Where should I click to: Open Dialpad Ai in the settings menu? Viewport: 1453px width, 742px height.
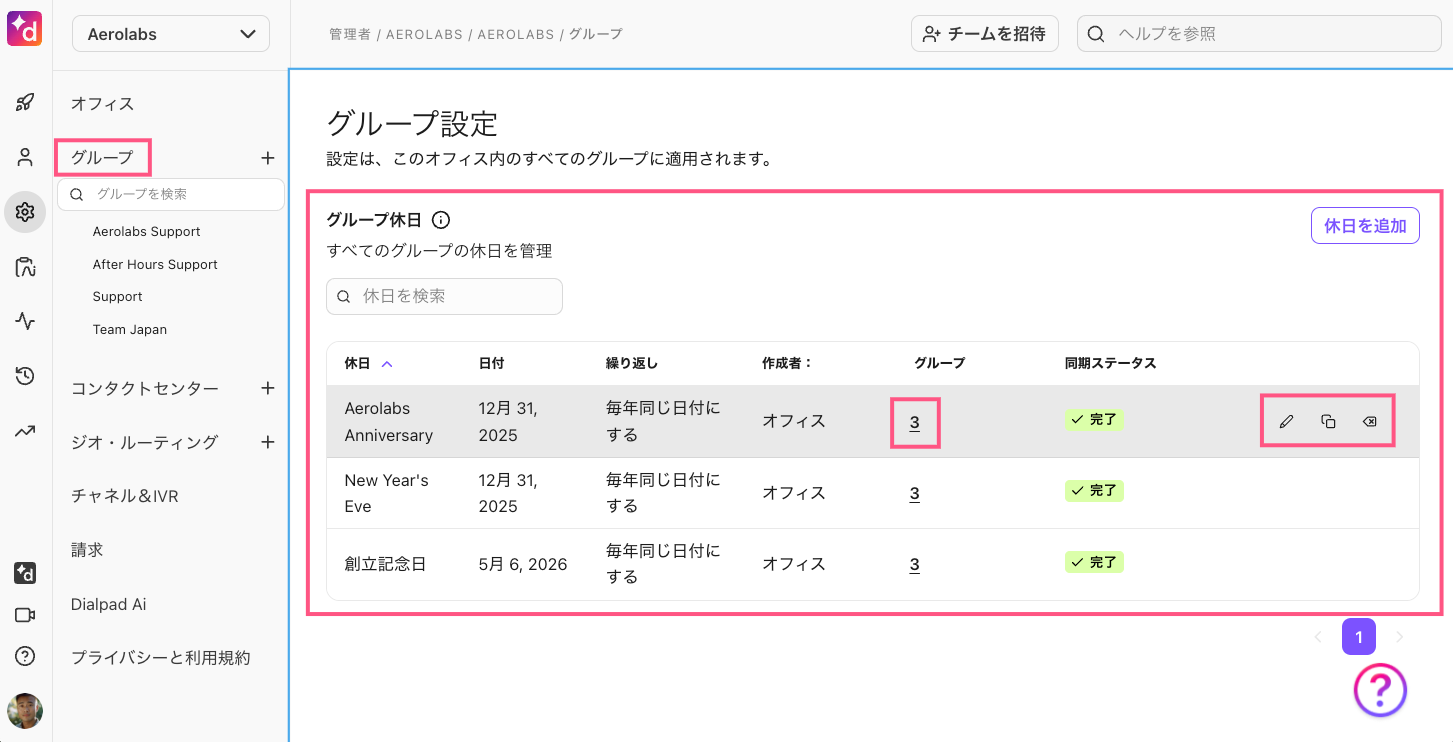109,604
